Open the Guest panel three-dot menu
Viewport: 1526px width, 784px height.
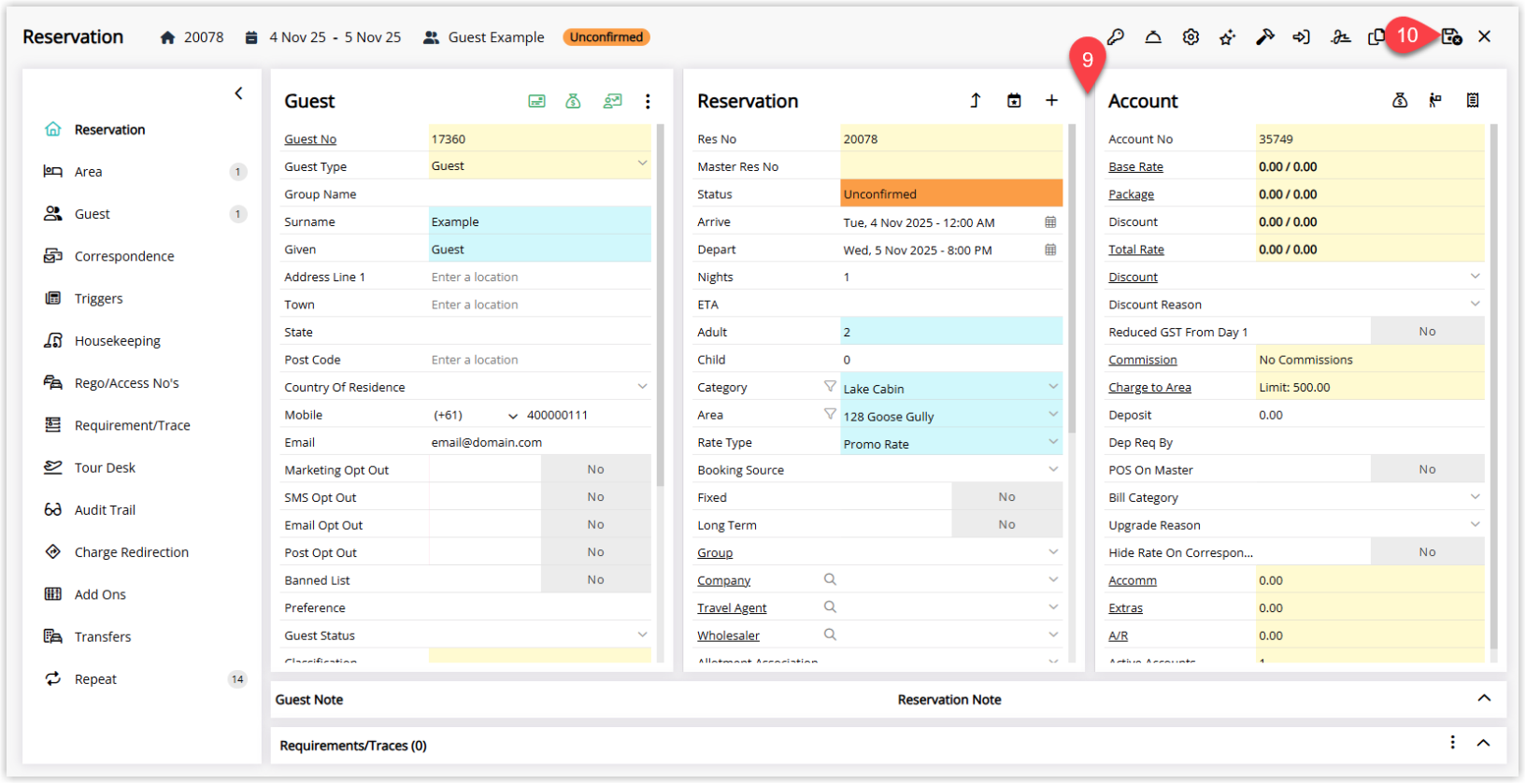click(x=648, y=101)
